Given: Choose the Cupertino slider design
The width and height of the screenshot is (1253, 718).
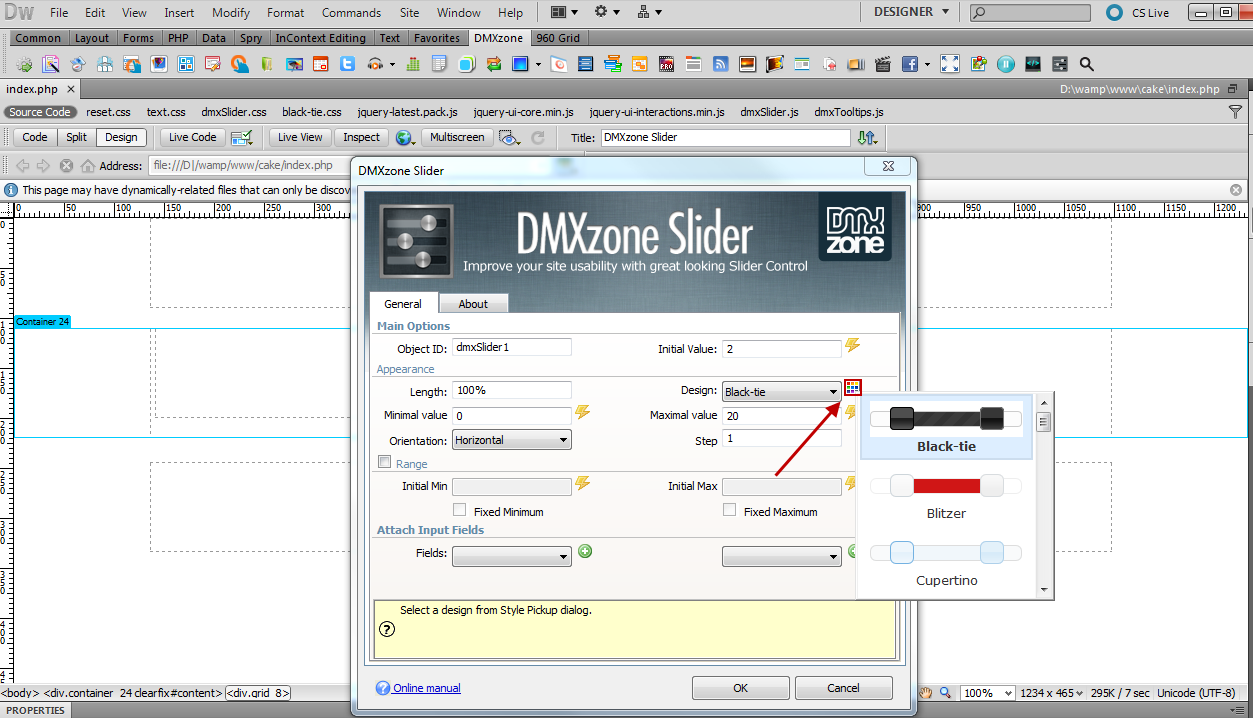Looking at the screenshot, I should [946, 563].
